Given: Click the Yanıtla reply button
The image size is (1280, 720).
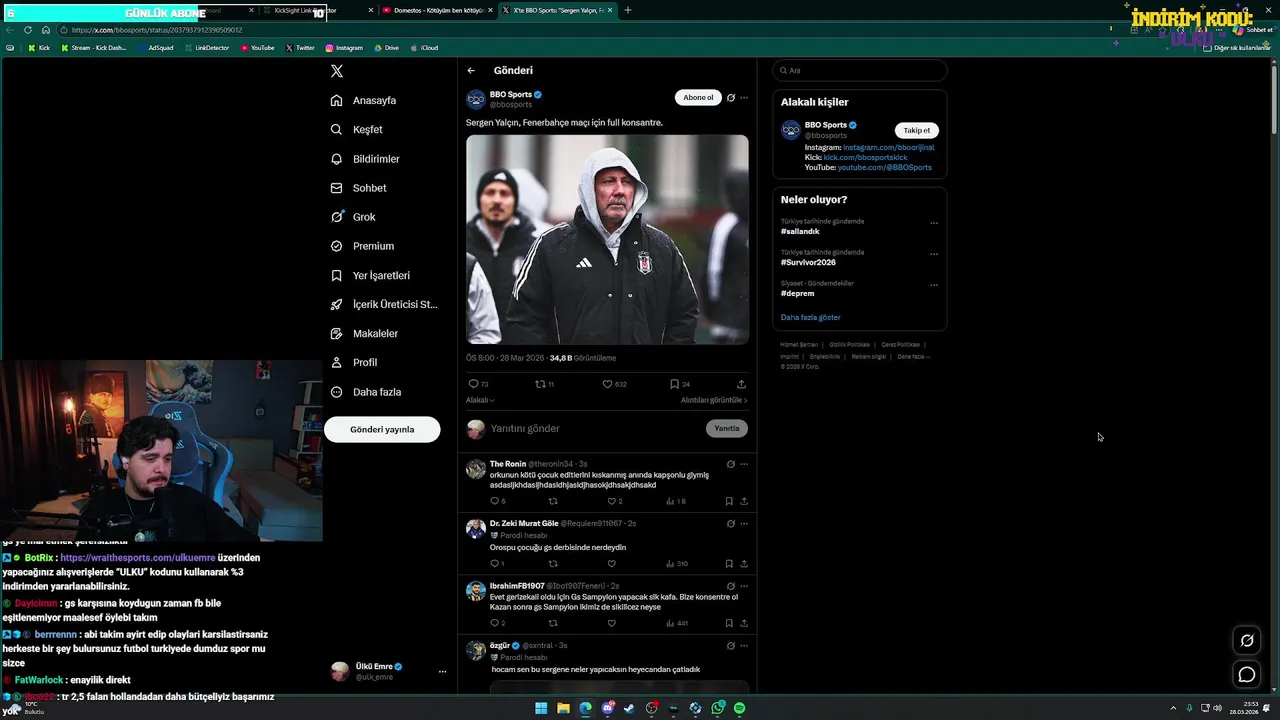Looking at the screenshot, I should click(x=727, y=428).
